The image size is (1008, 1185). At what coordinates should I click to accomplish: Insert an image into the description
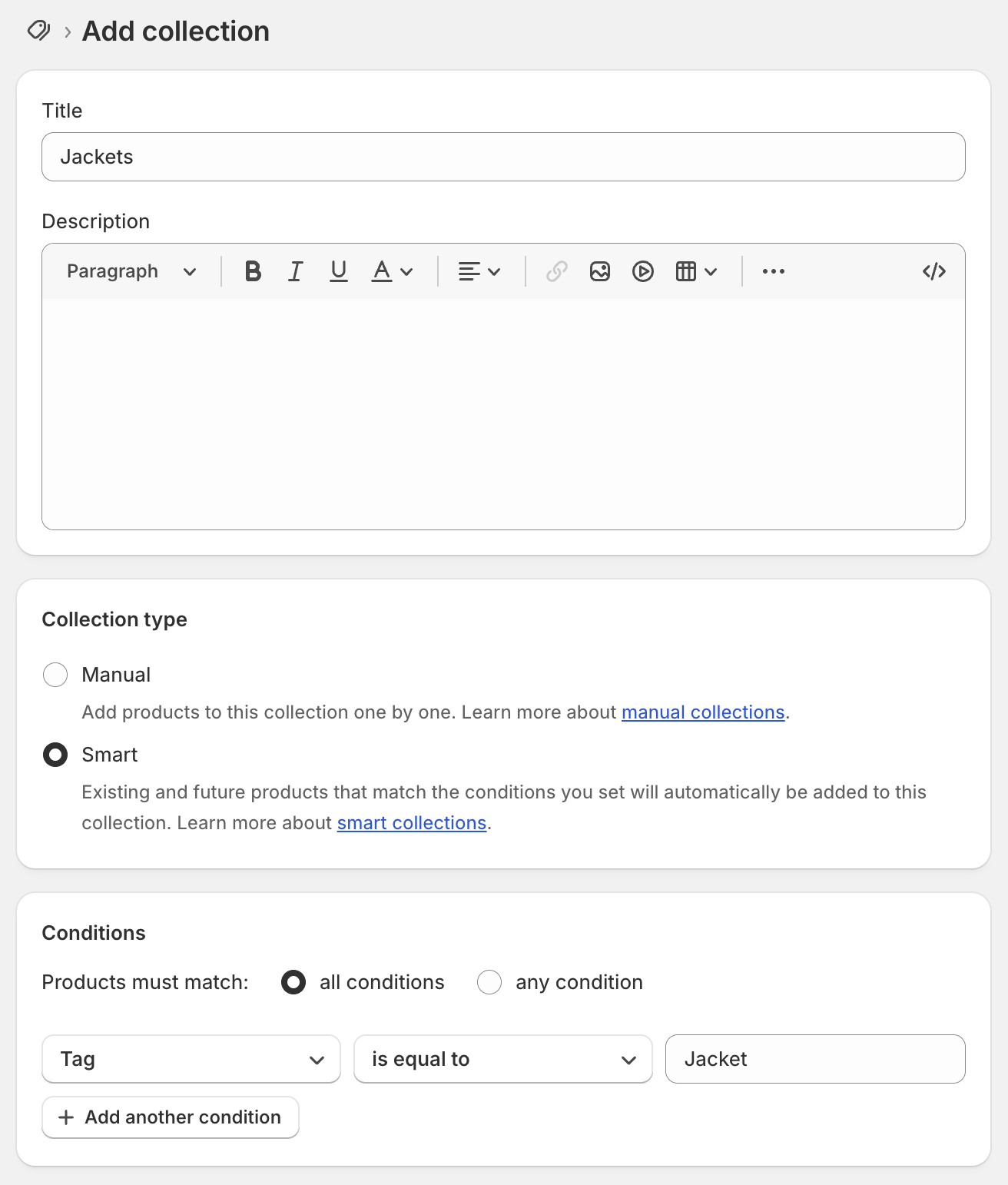600,271
